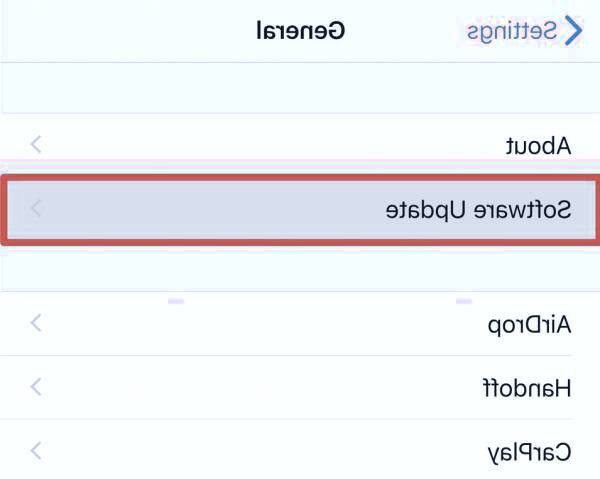Click the gray spacer below Software Update
The image size is (600, 479).
[300, 270]
